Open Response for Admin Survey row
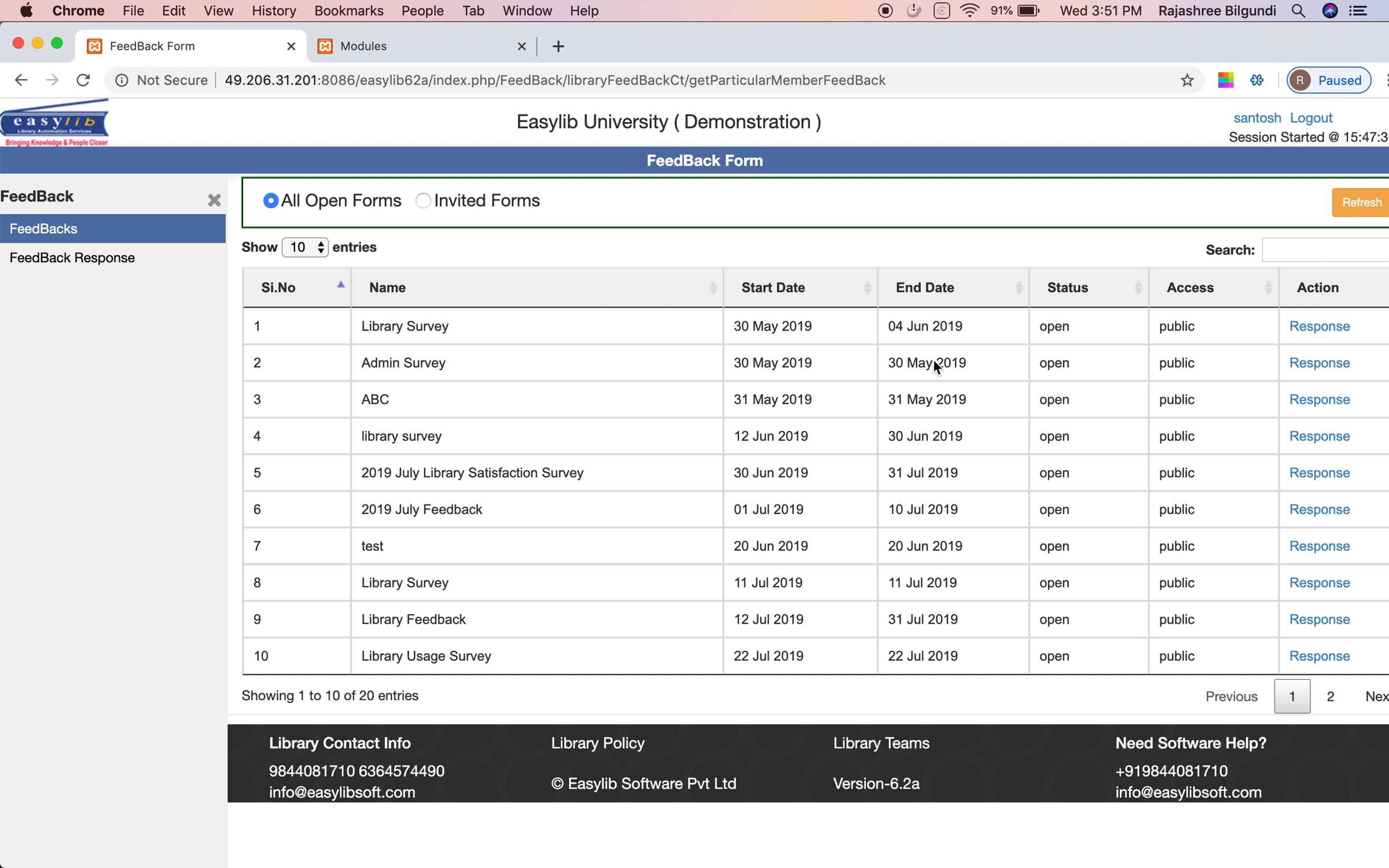Image resolution: width=1389 pixels, height=868 pixels. 1320,363
